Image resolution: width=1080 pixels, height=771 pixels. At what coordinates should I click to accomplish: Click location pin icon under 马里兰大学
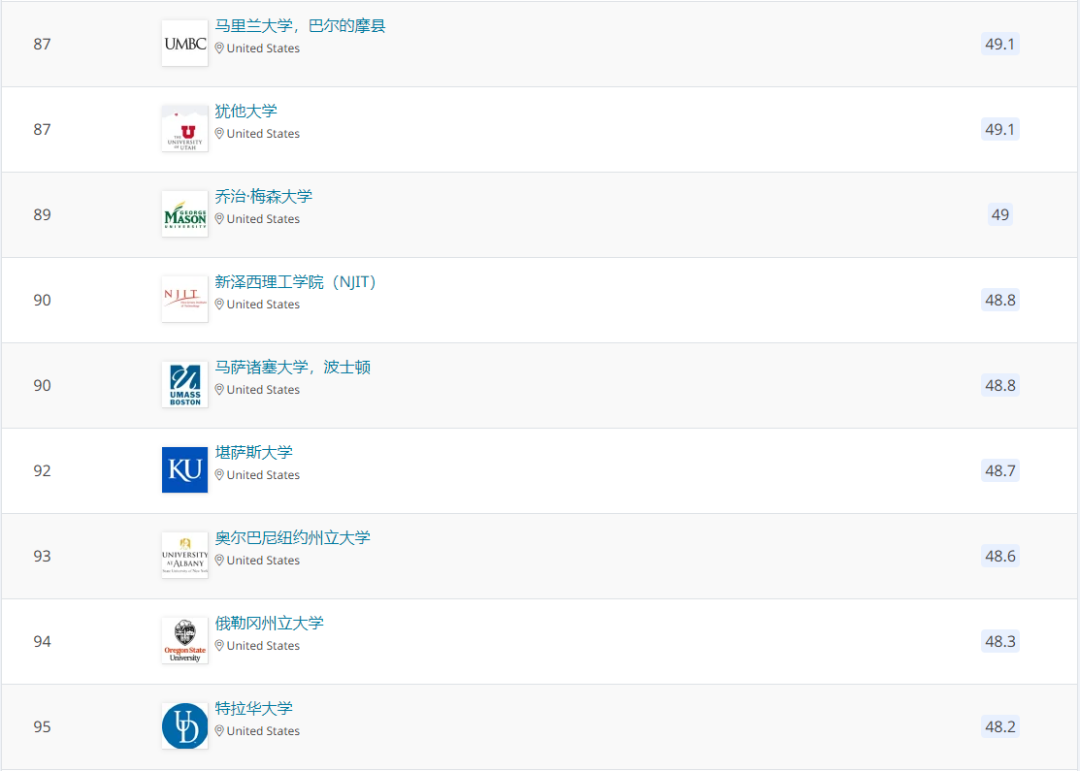coord(219,48)
